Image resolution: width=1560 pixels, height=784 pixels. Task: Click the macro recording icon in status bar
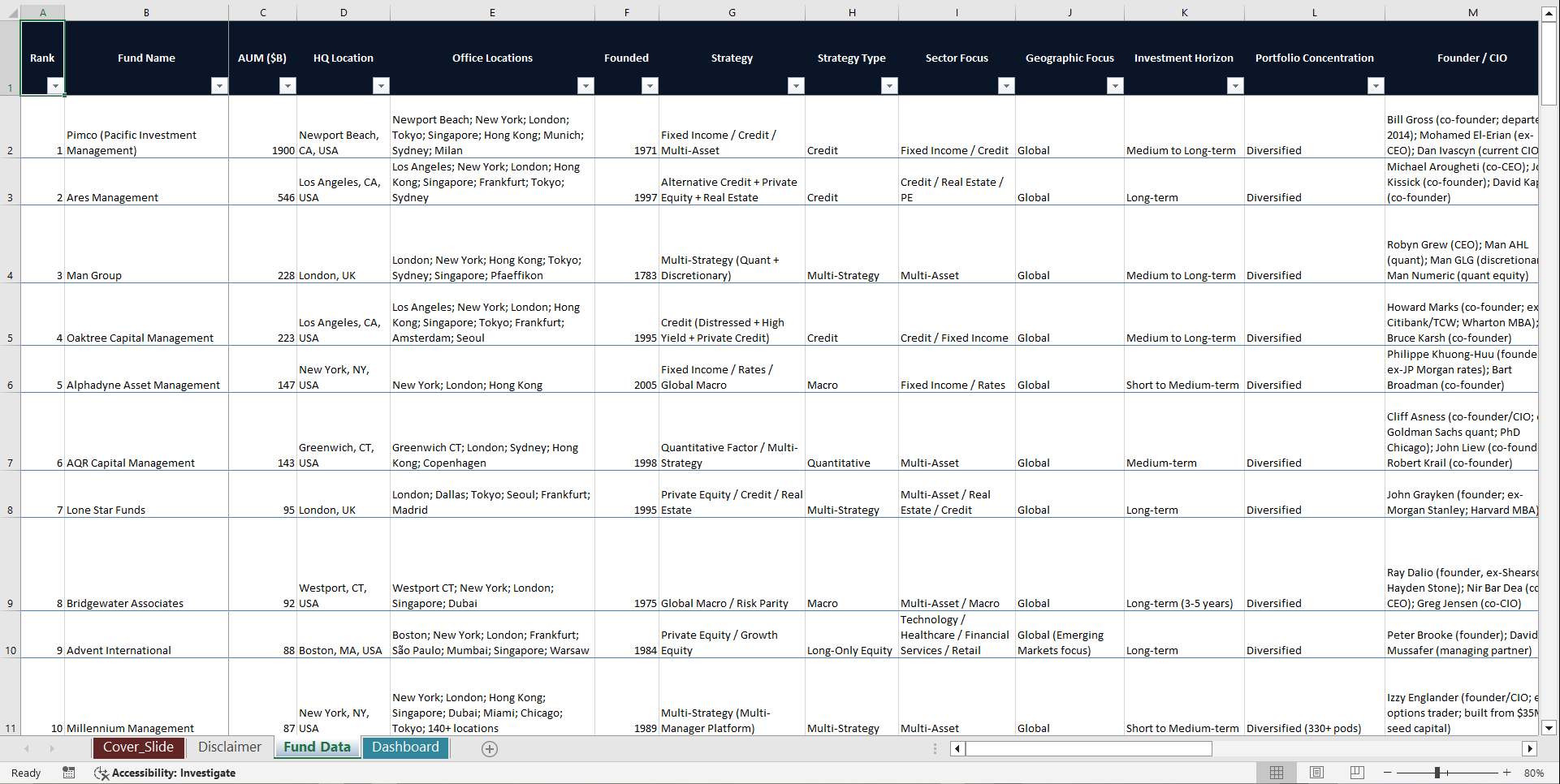[x=69, y=773]
